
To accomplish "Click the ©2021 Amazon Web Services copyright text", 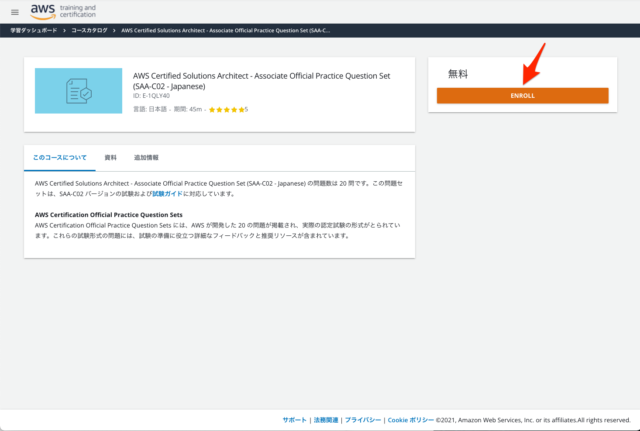I will 533,420.
